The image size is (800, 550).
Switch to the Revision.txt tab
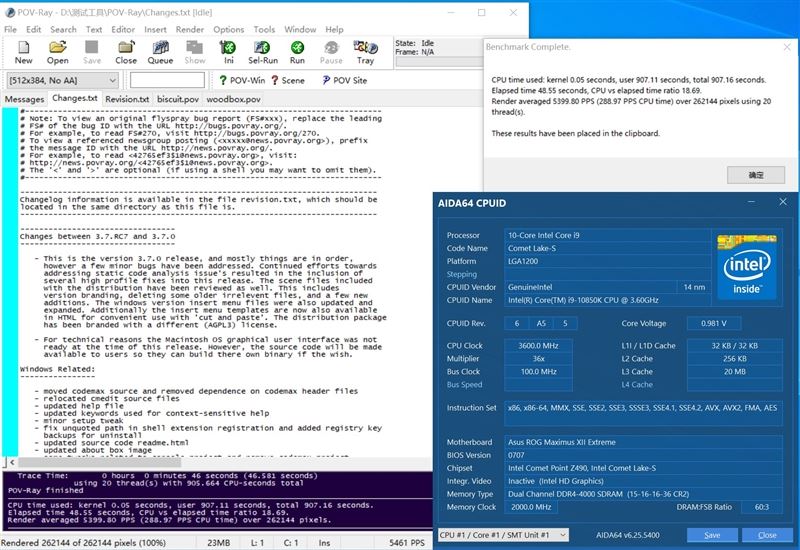coord(127,99)
